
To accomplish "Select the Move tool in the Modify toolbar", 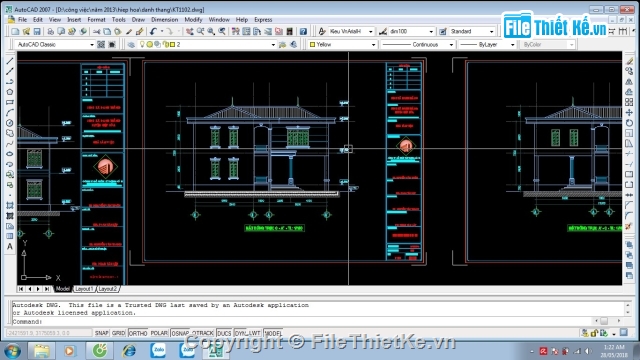I will (x=629, y=113).
